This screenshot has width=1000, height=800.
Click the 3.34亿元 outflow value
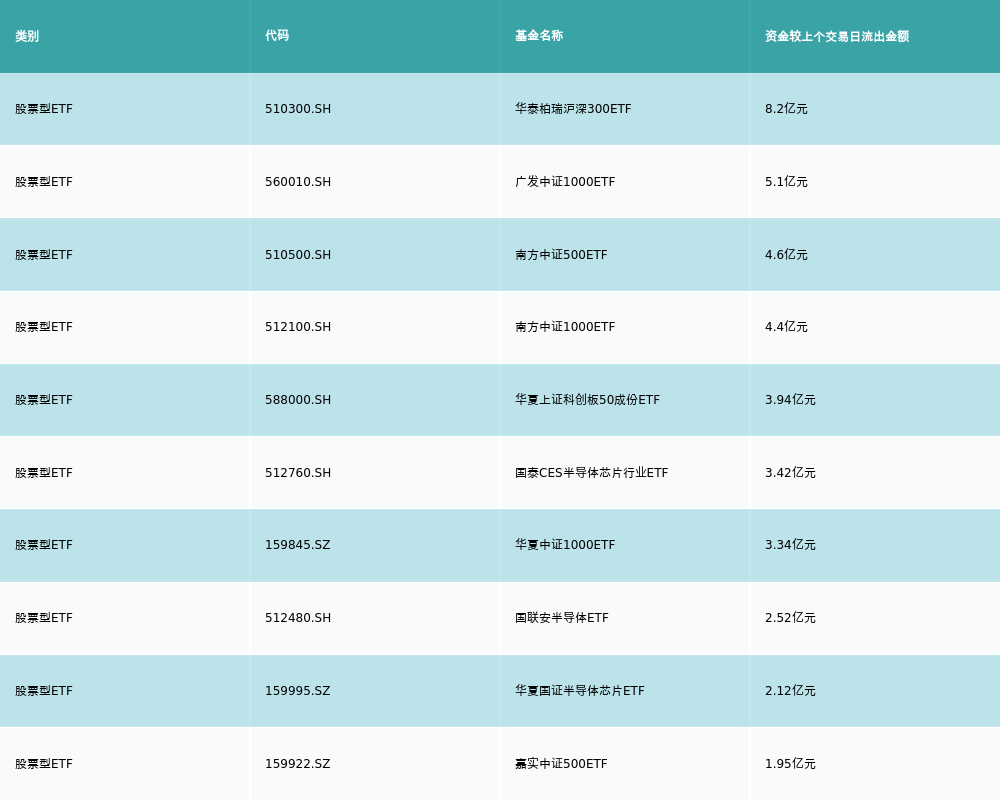pos(790,545)
